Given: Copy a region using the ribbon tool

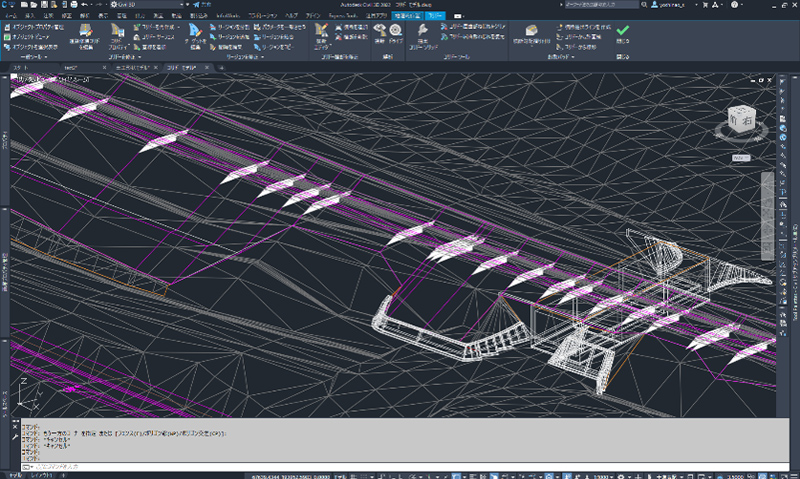Looking at the screenshot, I should pyautogui.click(x=273, y=47).
